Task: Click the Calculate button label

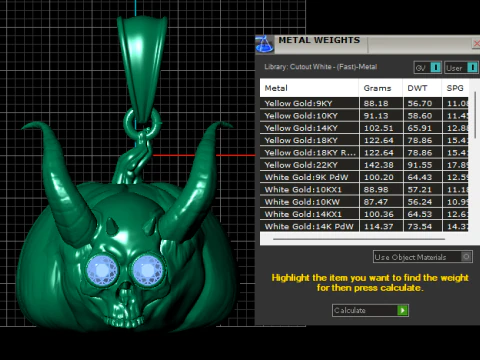Action: pyautogui.click(x=350, y=310)
